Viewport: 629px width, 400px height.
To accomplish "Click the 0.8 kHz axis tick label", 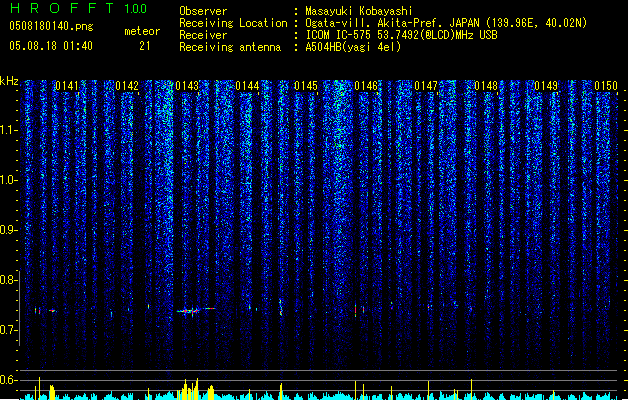I will click(x=8, y=280).
